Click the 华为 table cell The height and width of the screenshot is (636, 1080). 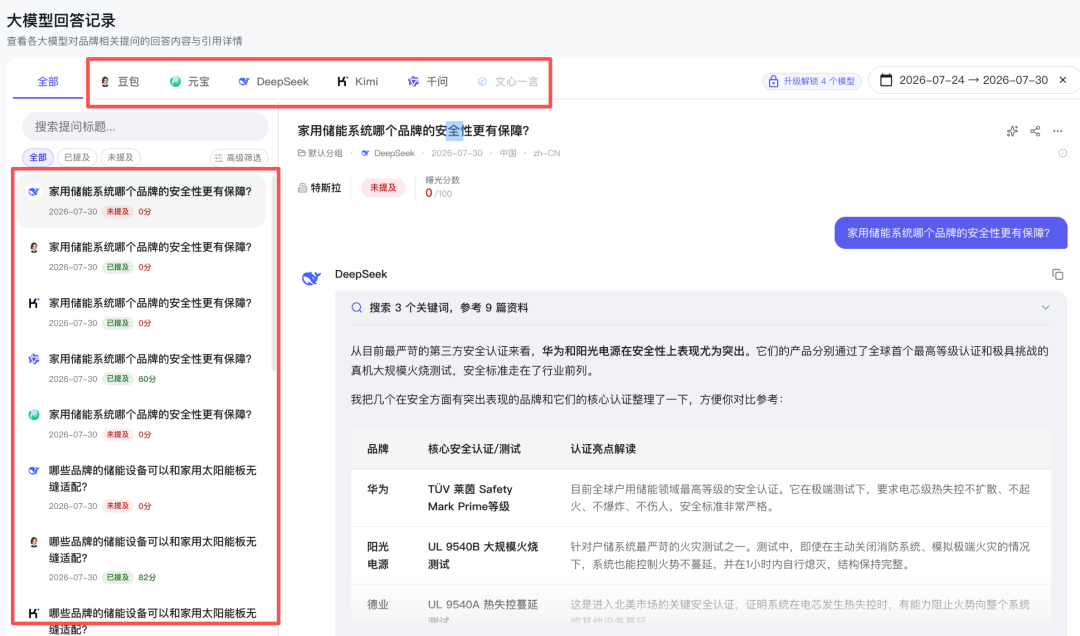[377, 489]
